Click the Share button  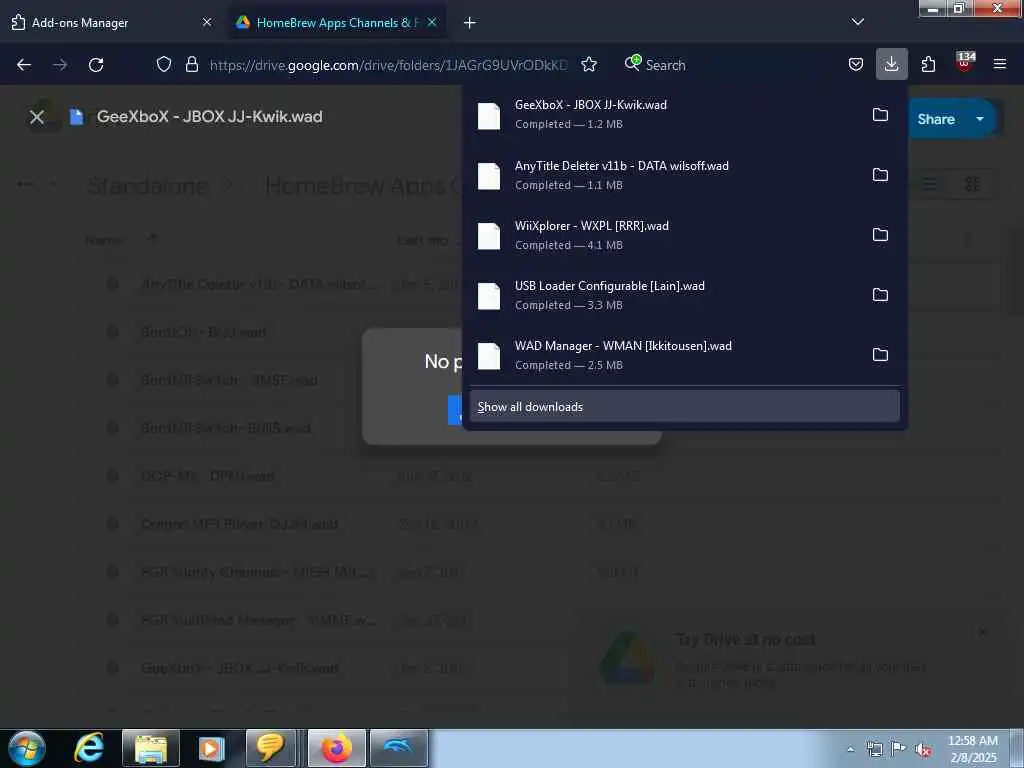(935, 119)
